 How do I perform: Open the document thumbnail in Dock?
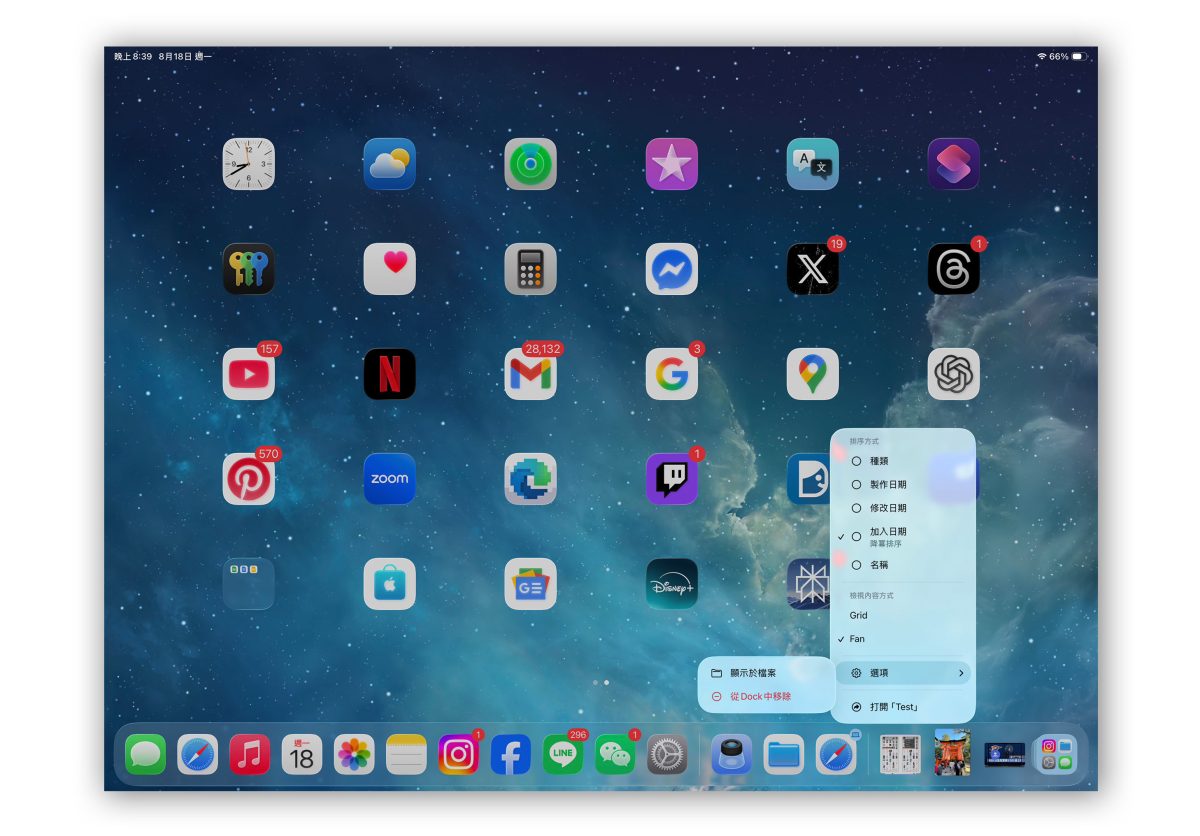[x=900, y=755]
